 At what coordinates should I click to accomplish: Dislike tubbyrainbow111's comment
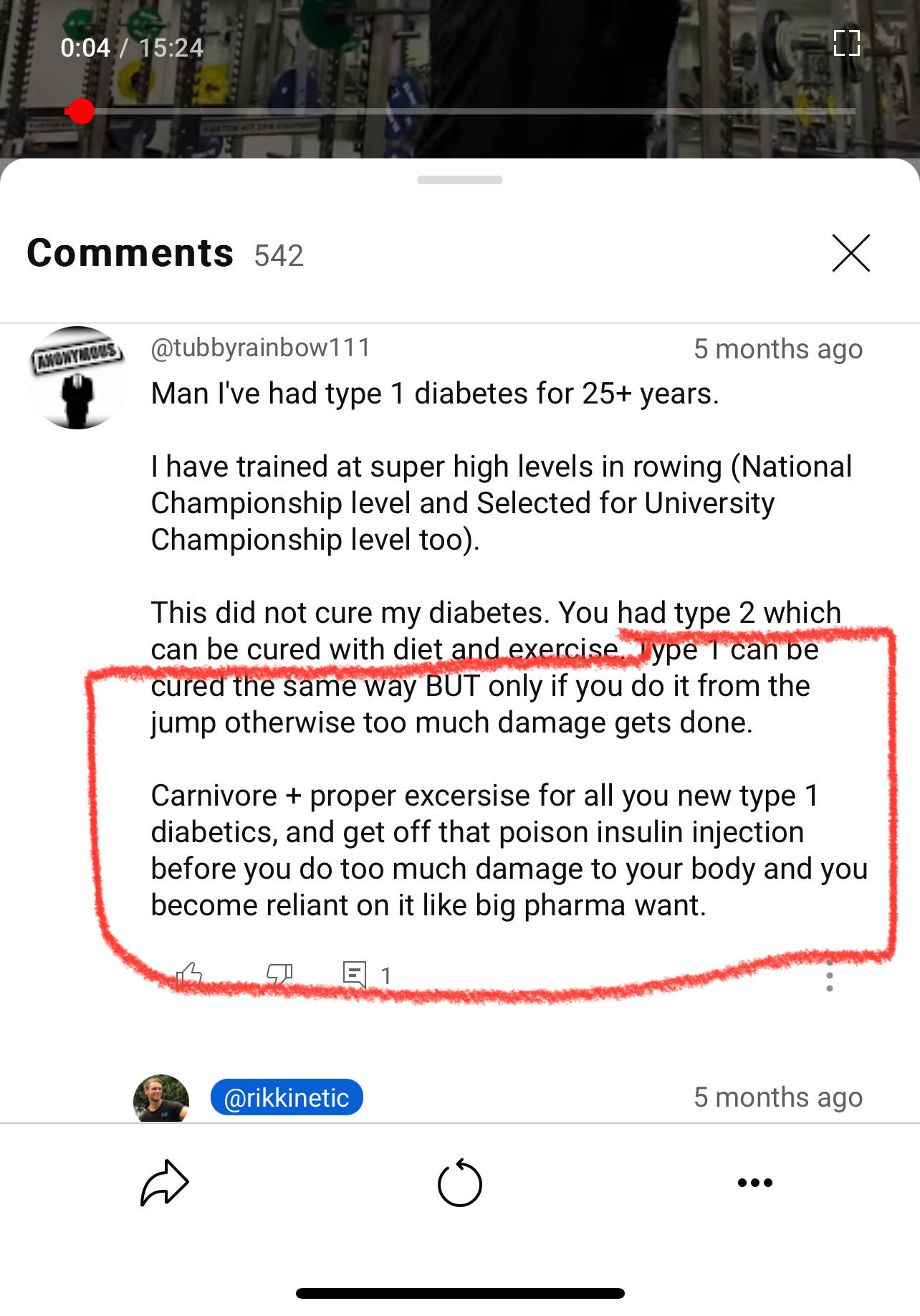(279, 975)
